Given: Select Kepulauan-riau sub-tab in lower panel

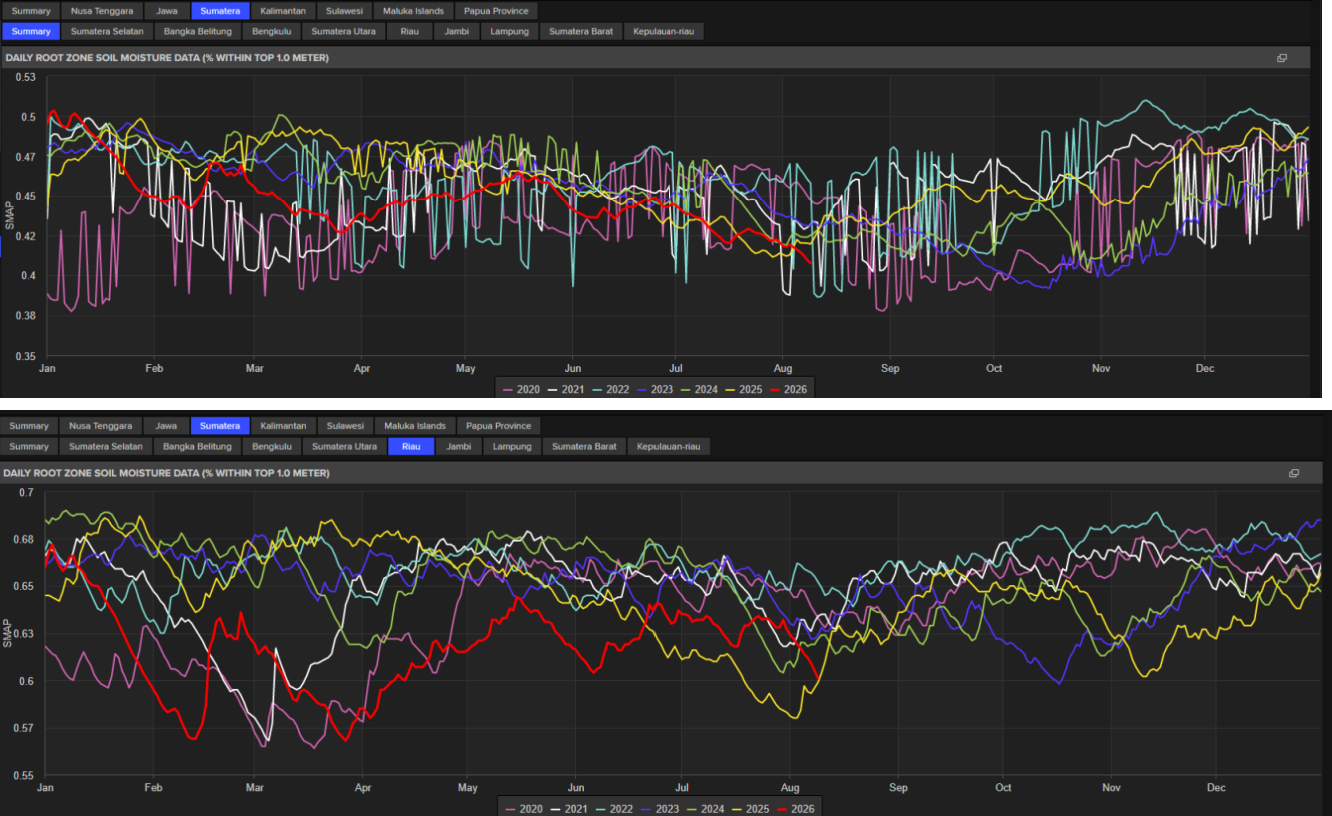Looking at the screenshot, I should click(669, 446).
